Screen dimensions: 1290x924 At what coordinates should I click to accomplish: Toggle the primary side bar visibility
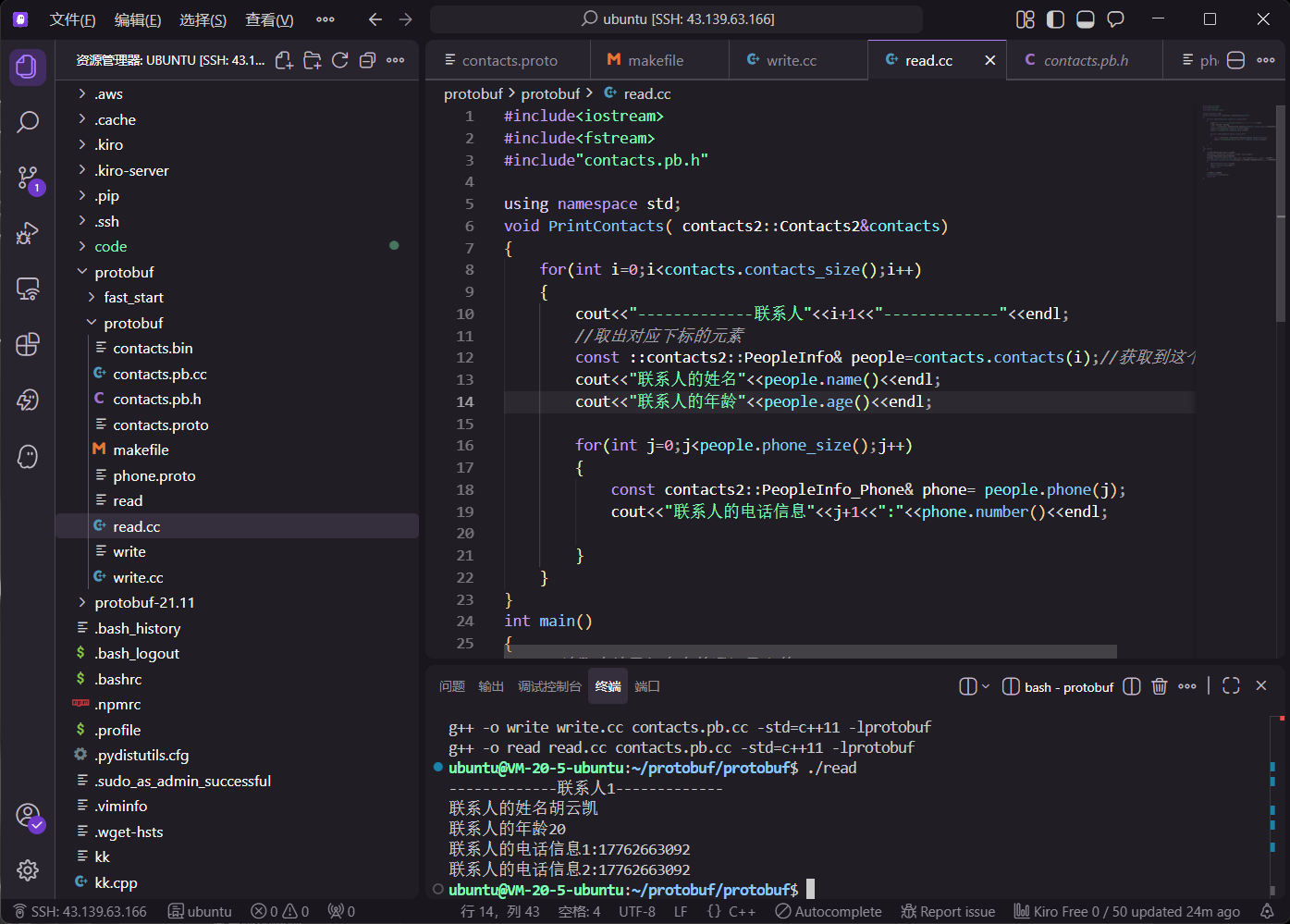[x=1055, y=19]
